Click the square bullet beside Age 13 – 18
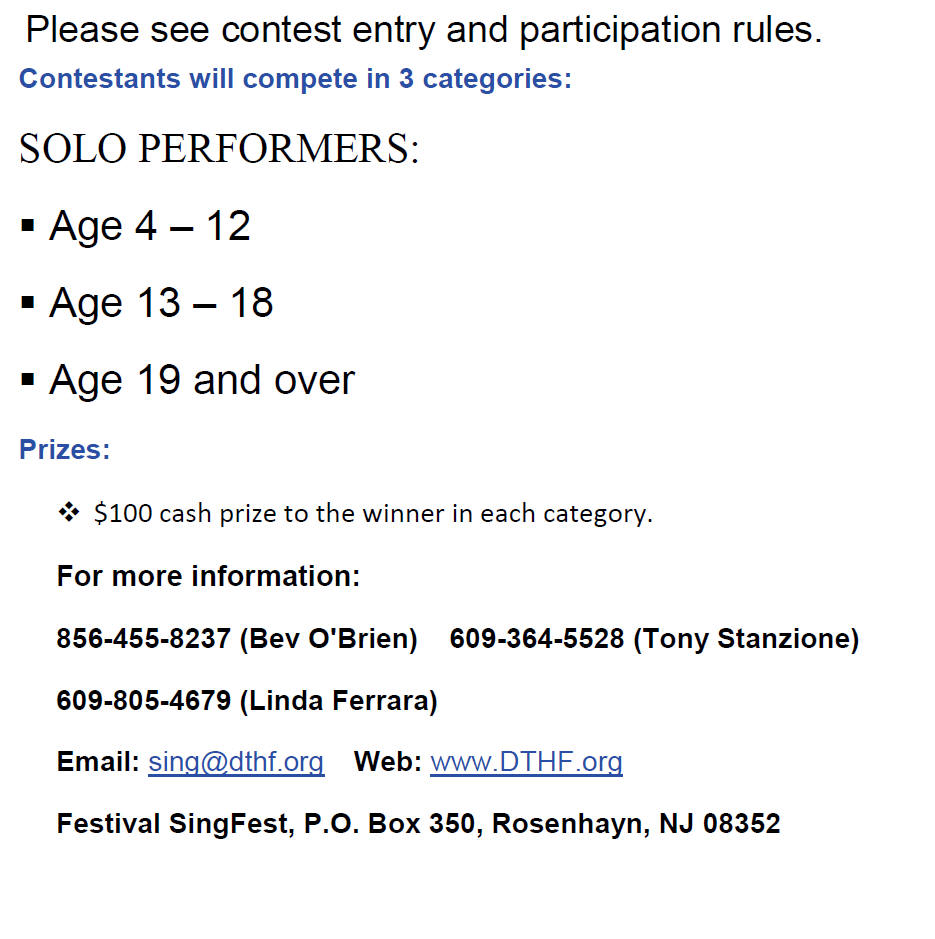This screenshot has width=935, height=939. (x=28, y=302)
